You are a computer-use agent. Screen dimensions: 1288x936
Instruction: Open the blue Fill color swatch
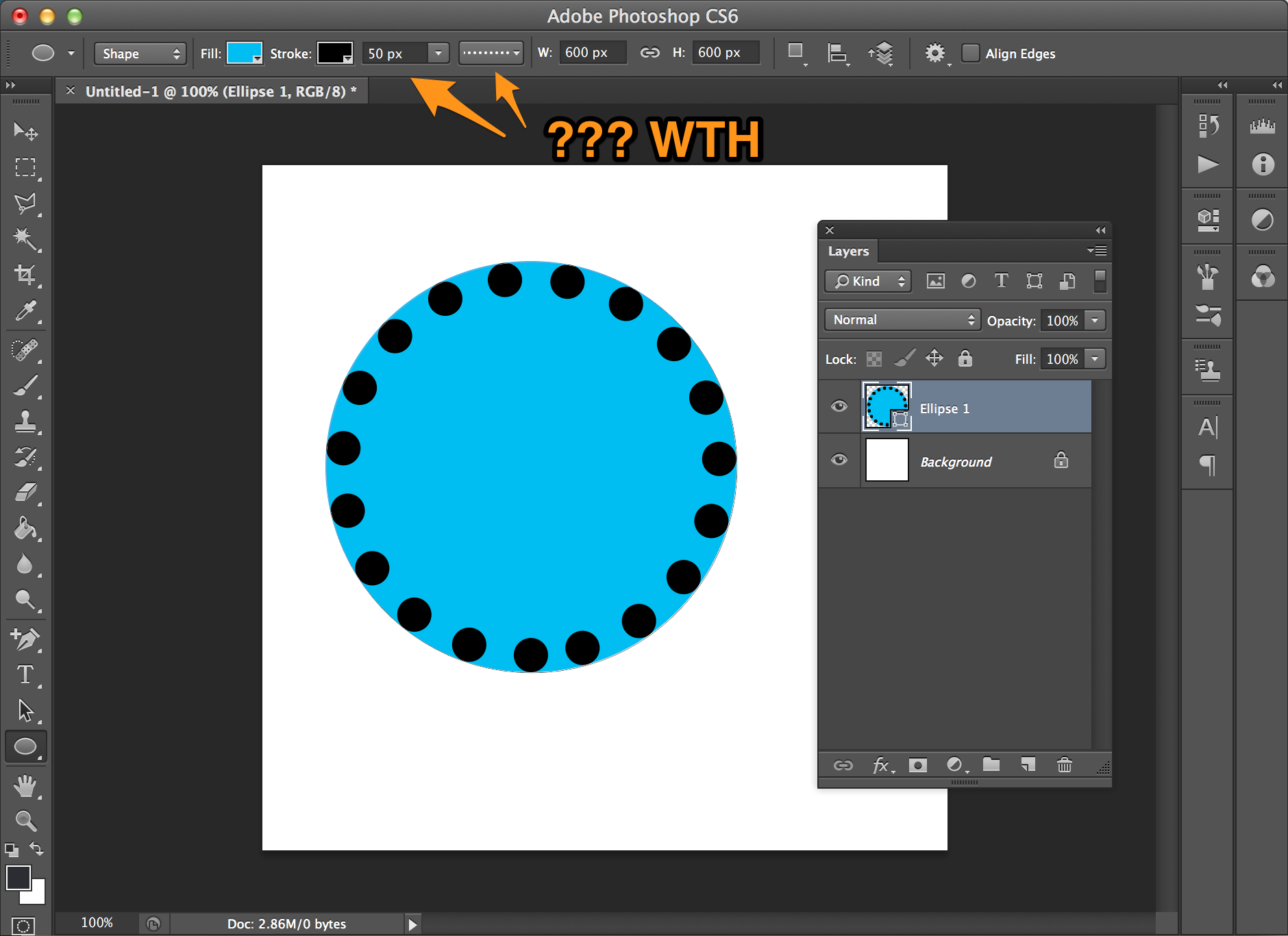(243, 53)
